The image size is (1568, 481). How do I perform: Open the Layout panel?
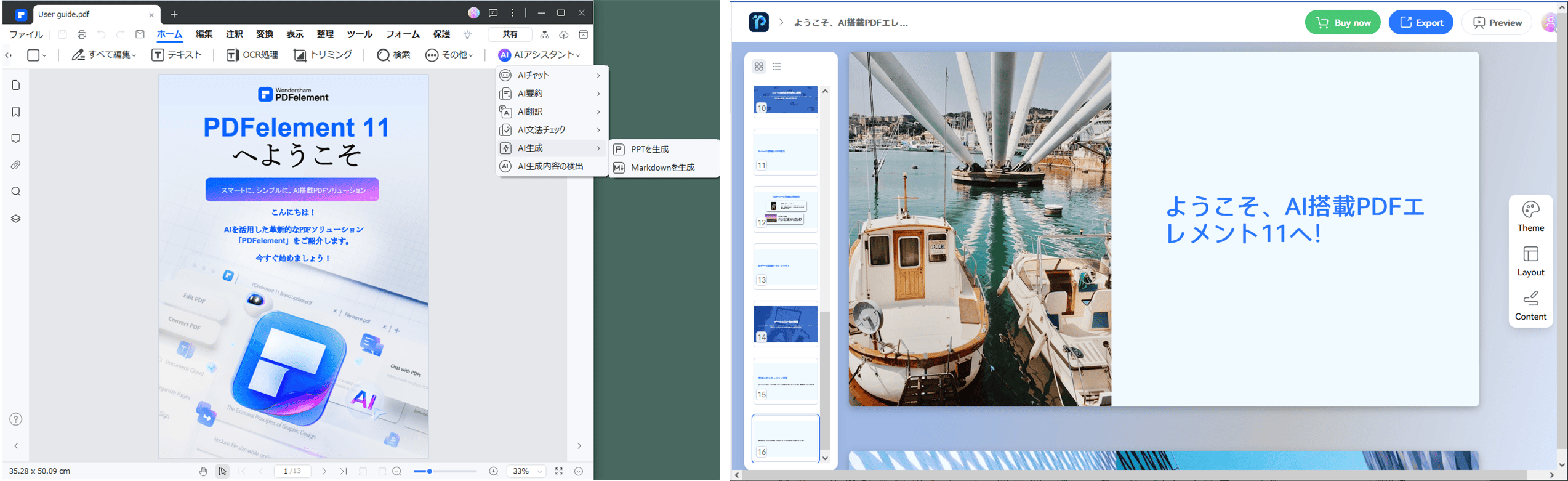pos(1530,261)
